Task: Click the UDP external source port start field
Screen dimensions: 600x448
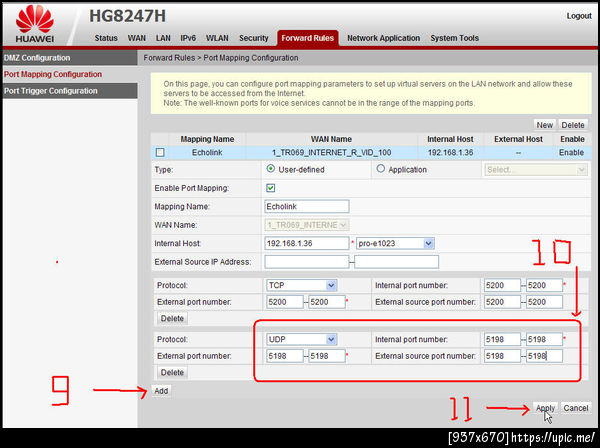Action: point(502,356)
